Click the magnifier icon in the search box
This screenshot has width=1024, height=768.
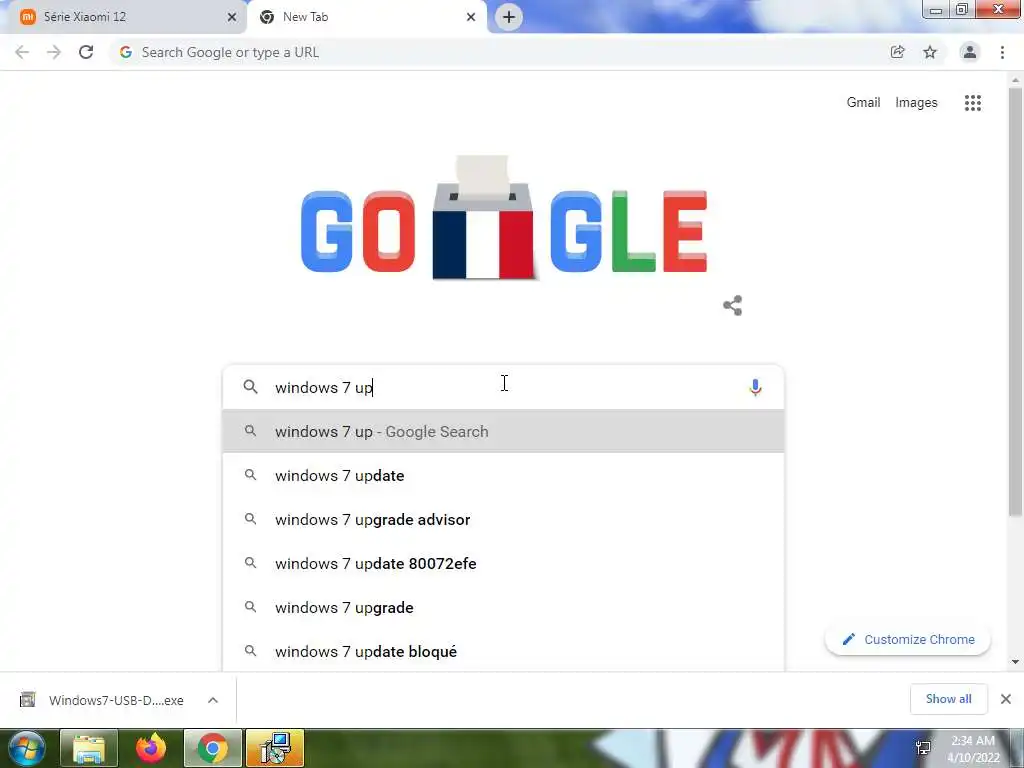[x=250, y=387]
